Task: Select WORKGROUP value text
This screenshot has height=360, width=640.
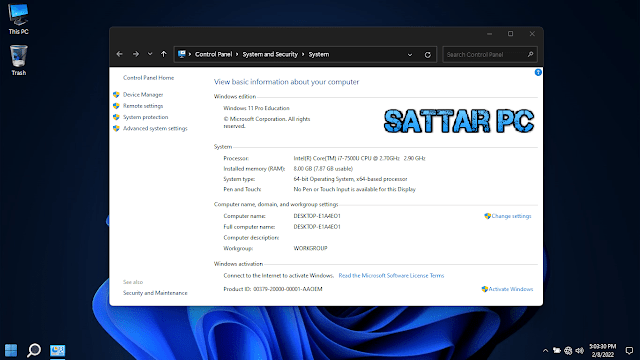Action: 310,248
